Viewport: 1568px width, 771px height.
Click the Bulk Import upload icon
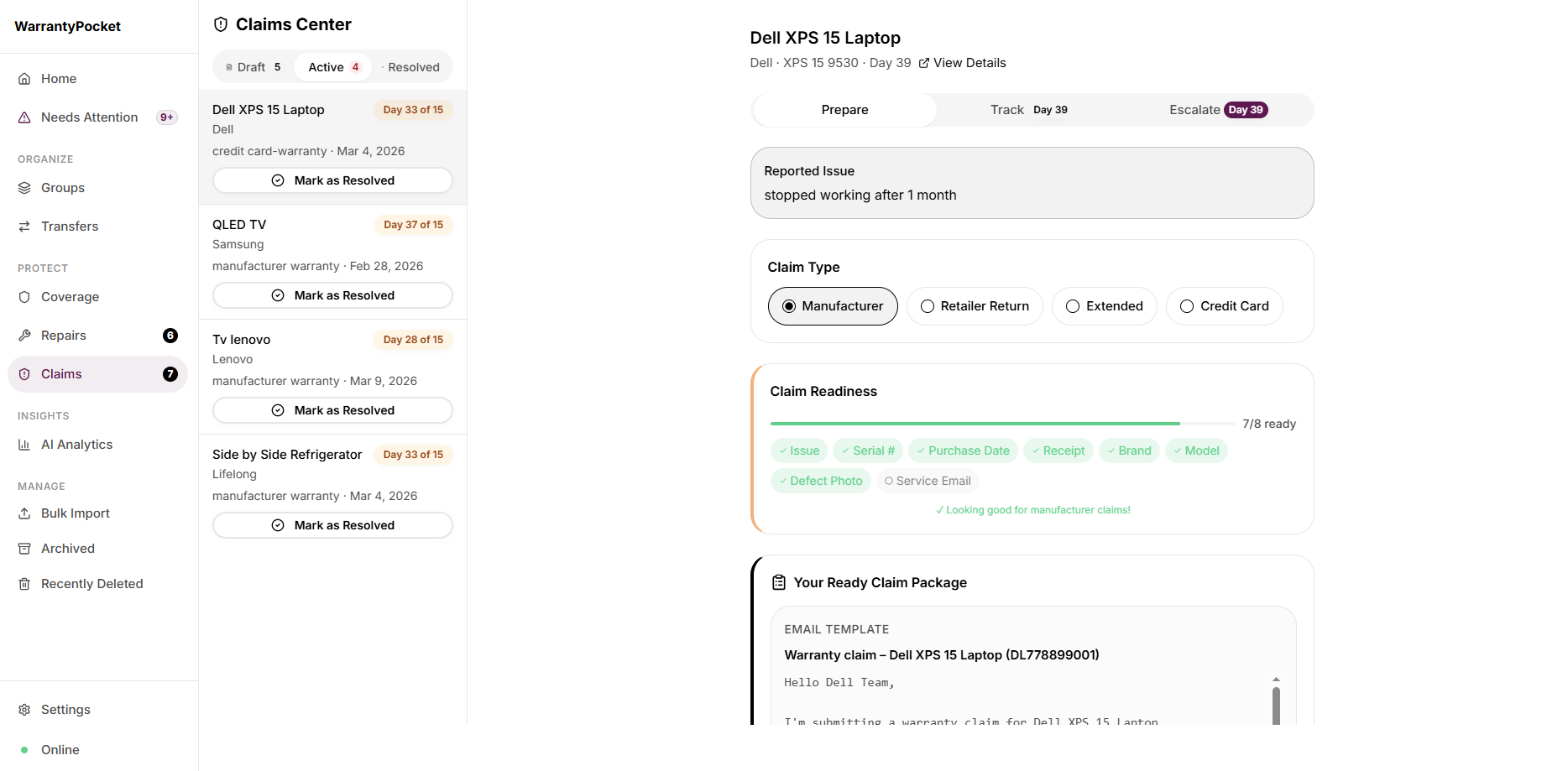(x=24, y=513)
